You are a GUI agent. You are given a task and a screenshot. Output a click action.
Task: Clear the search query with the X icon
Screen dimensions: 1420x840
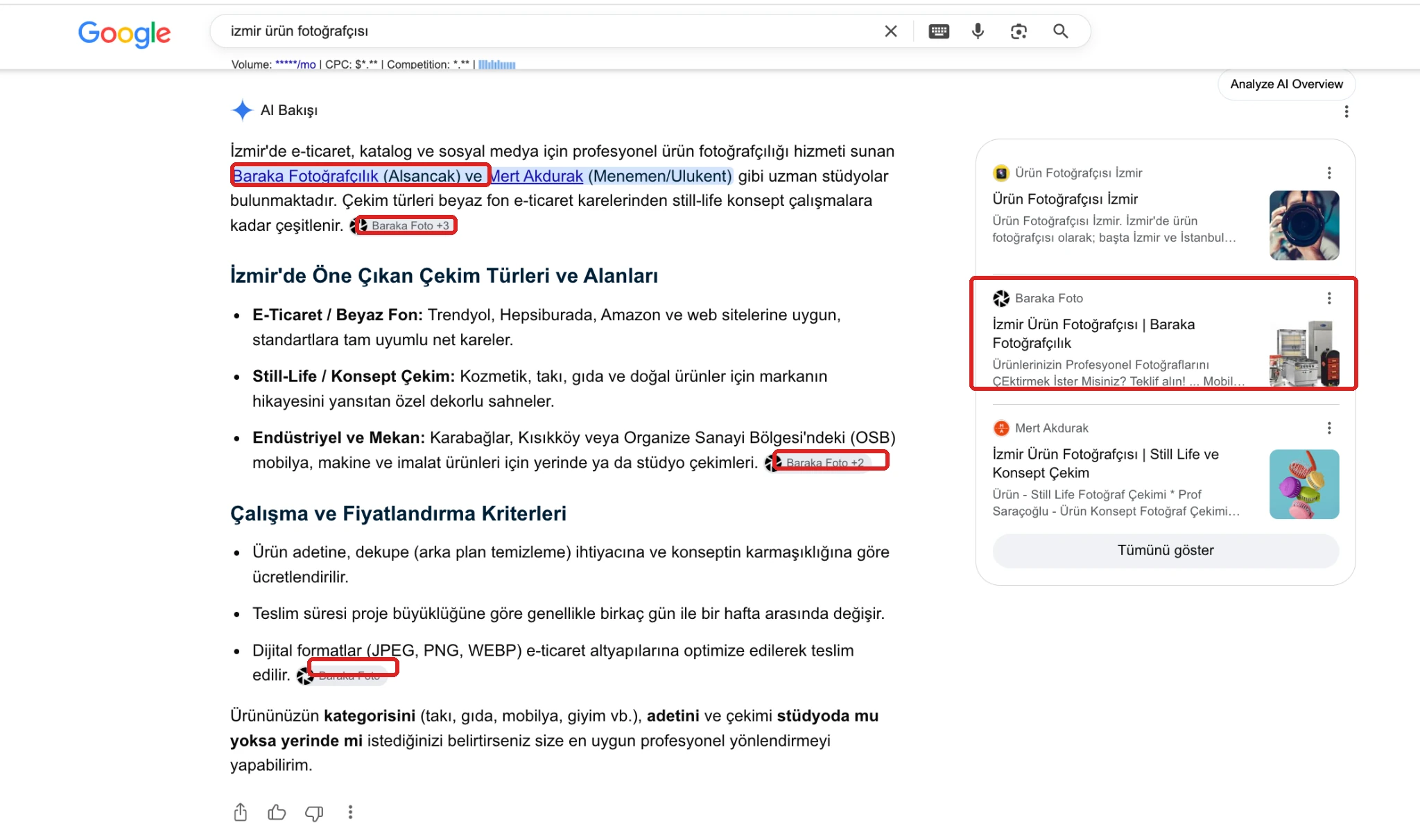(x=891, y=31)
